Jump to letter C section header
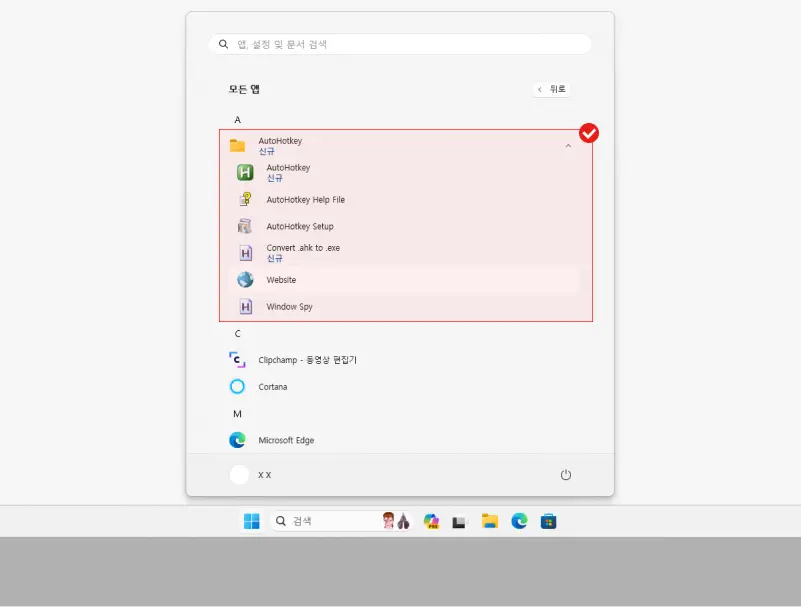 238,334
